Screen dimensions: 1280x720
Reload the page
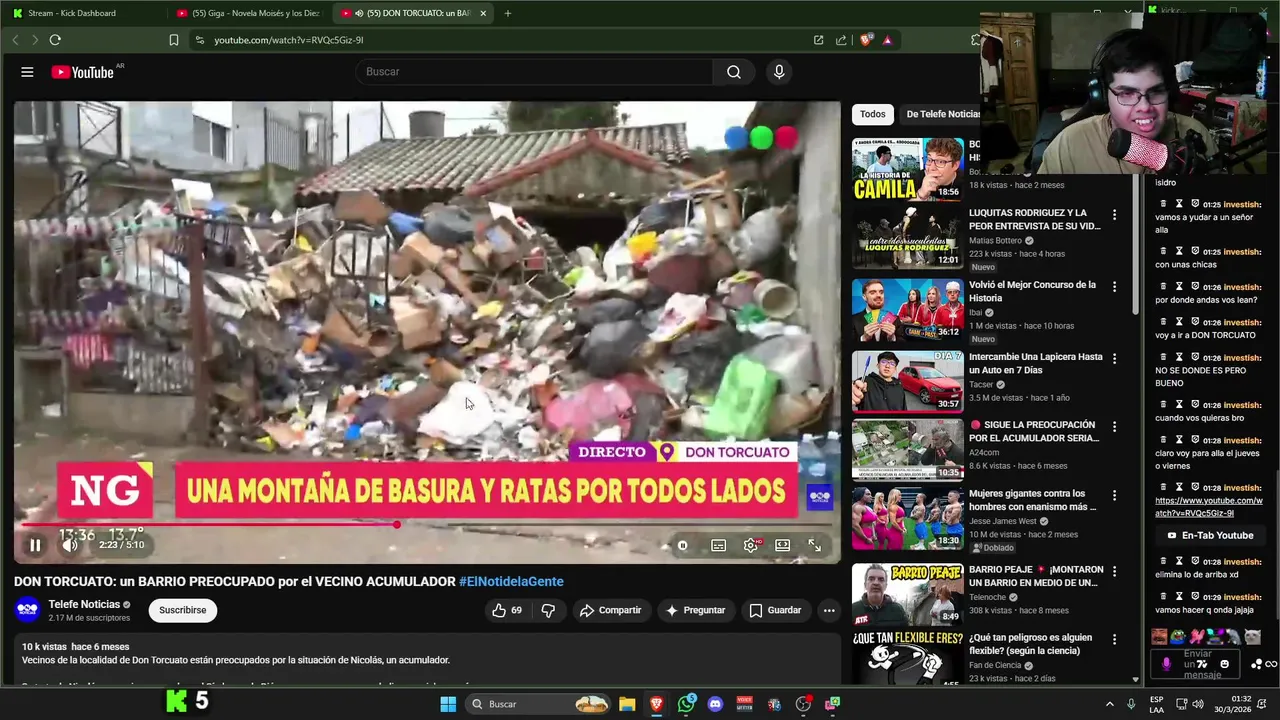point(55,40)
